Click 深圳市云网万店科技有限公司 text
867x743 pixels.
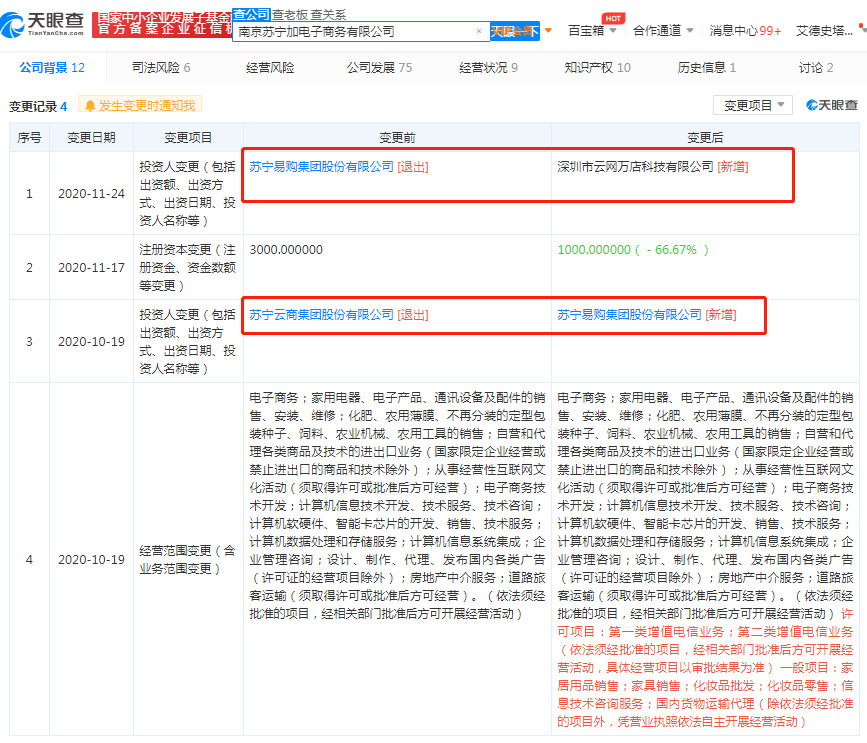click(635, 166)
